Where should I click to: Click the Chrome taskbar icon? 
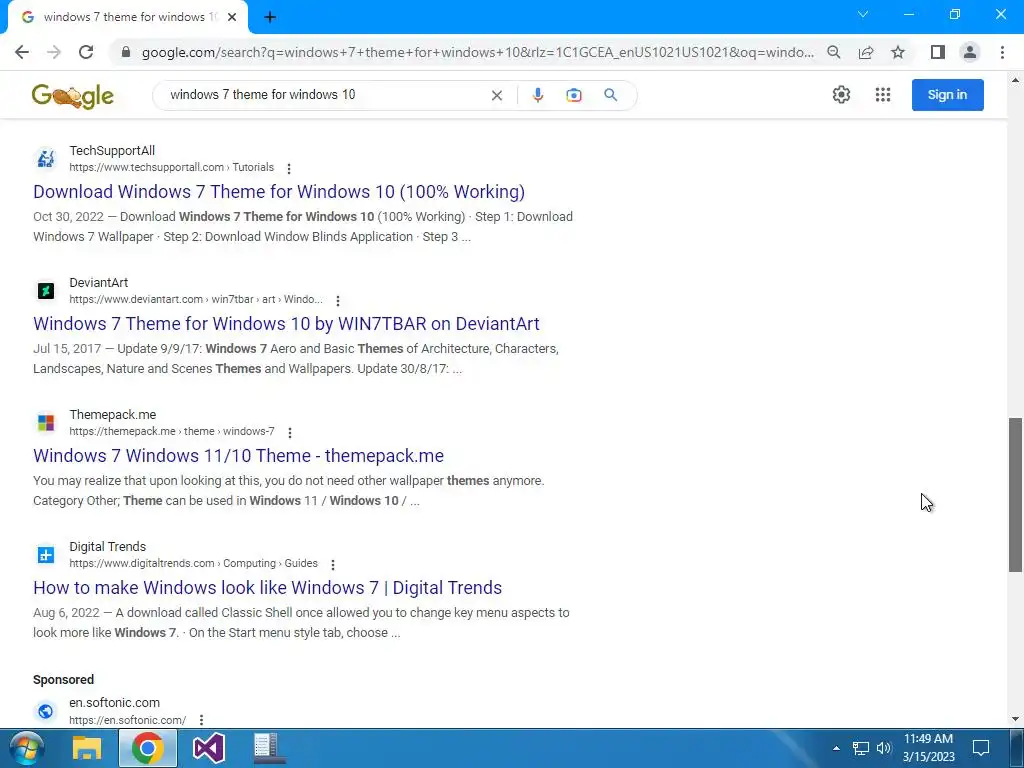tap(148, 748)
